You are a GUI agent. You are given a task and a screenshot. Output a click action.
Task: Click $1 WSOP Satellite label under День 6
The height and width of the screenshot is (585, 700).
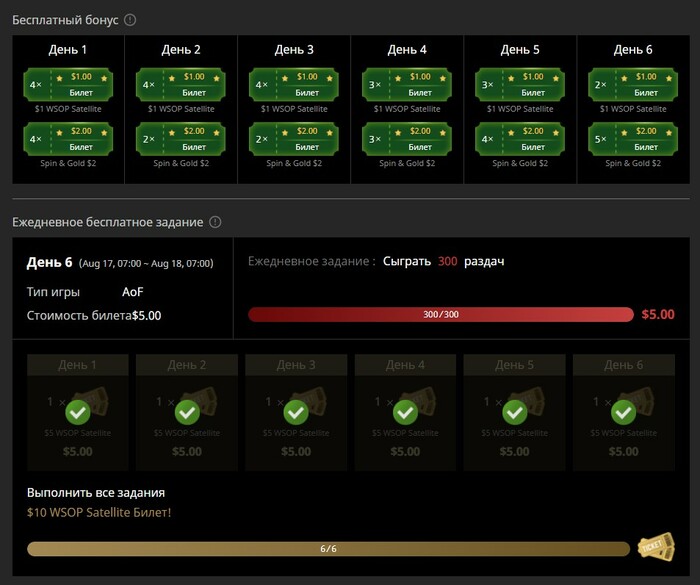(x=633, y=109)
